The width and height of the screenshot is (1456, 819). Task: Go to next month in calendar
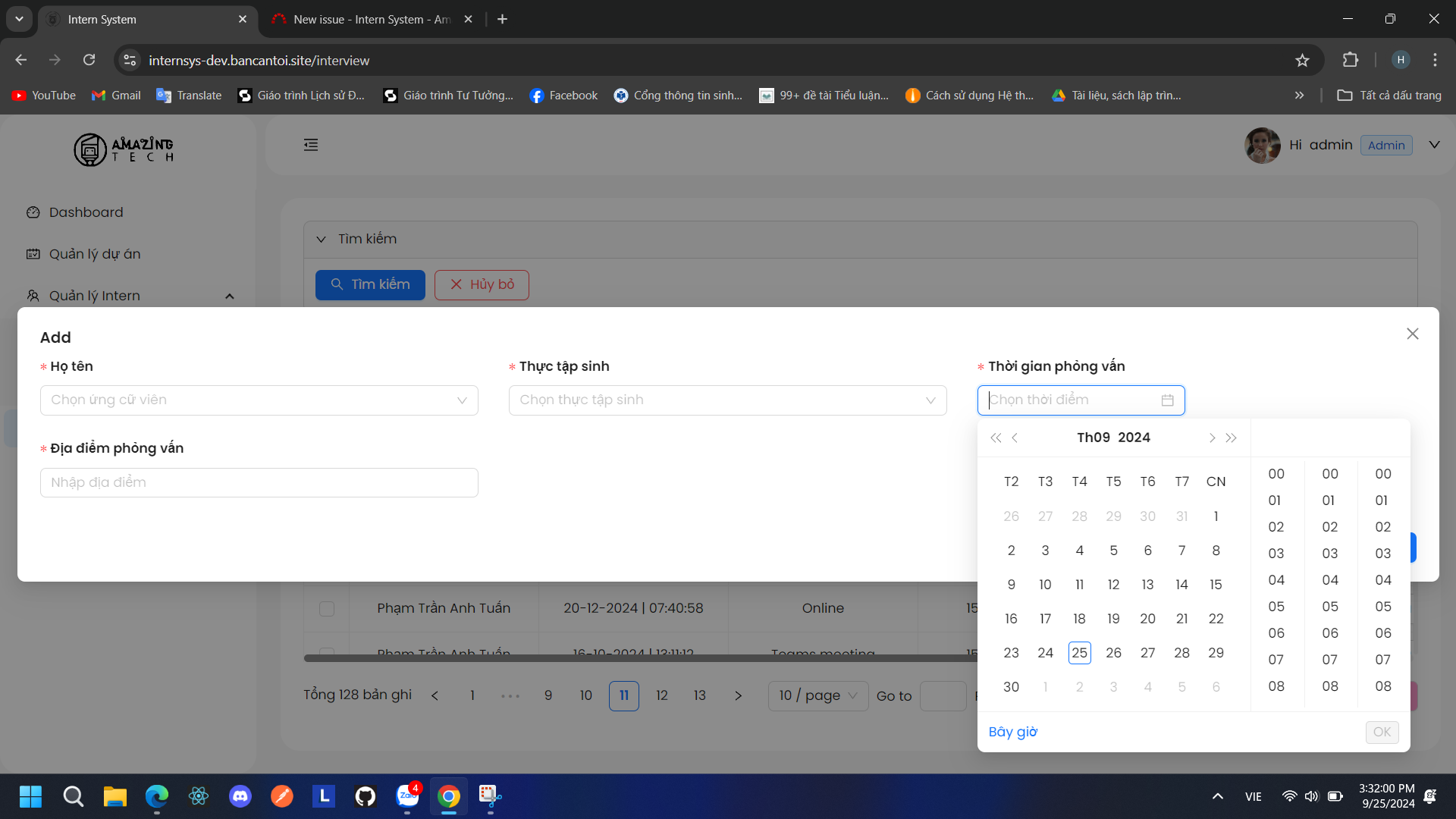tap(1211, 438)
